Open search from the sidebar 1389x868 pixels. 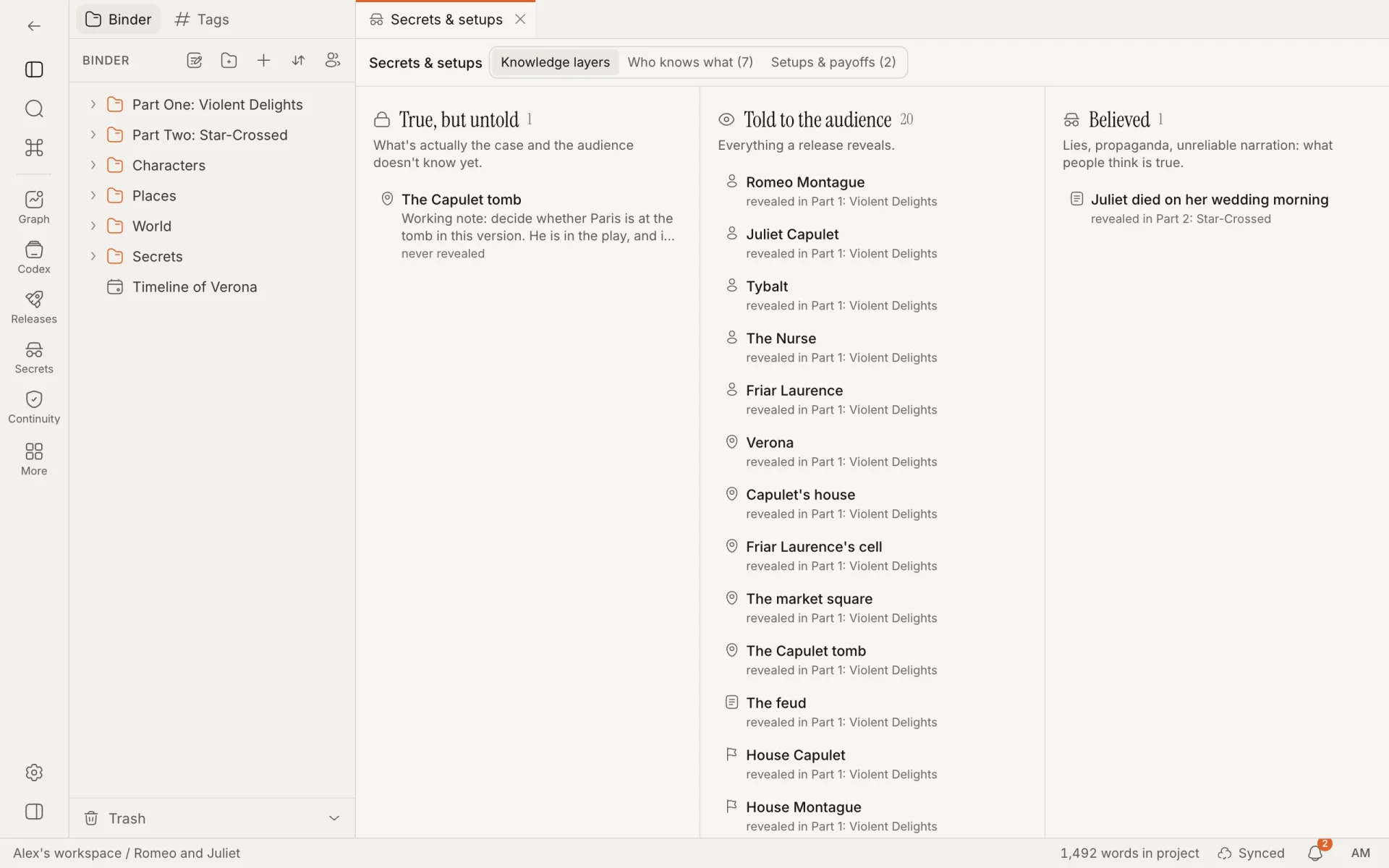(x=34, y=109)
